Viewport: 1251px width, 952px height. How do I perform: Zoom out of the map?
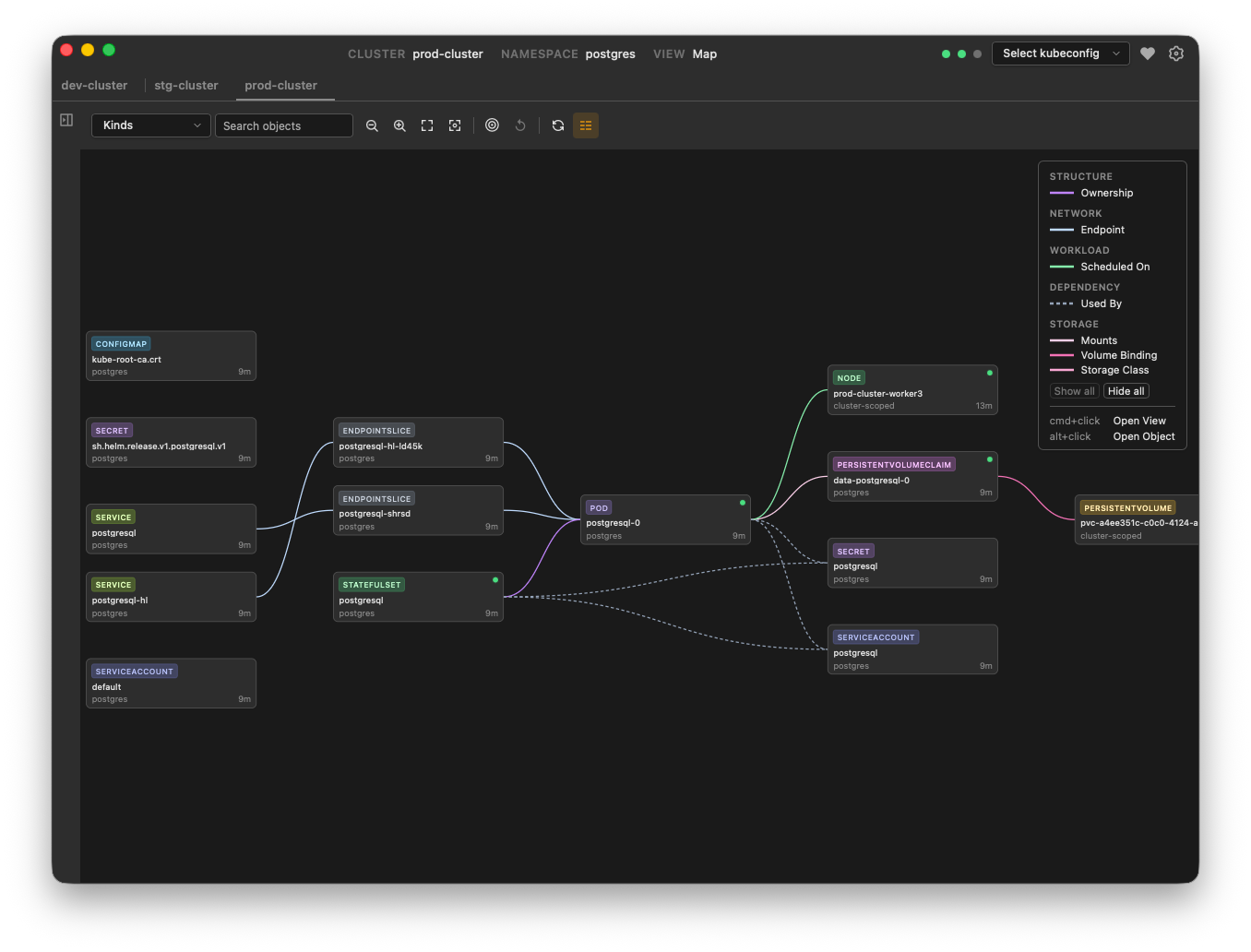pyautogui.click(x=372, y=125)
